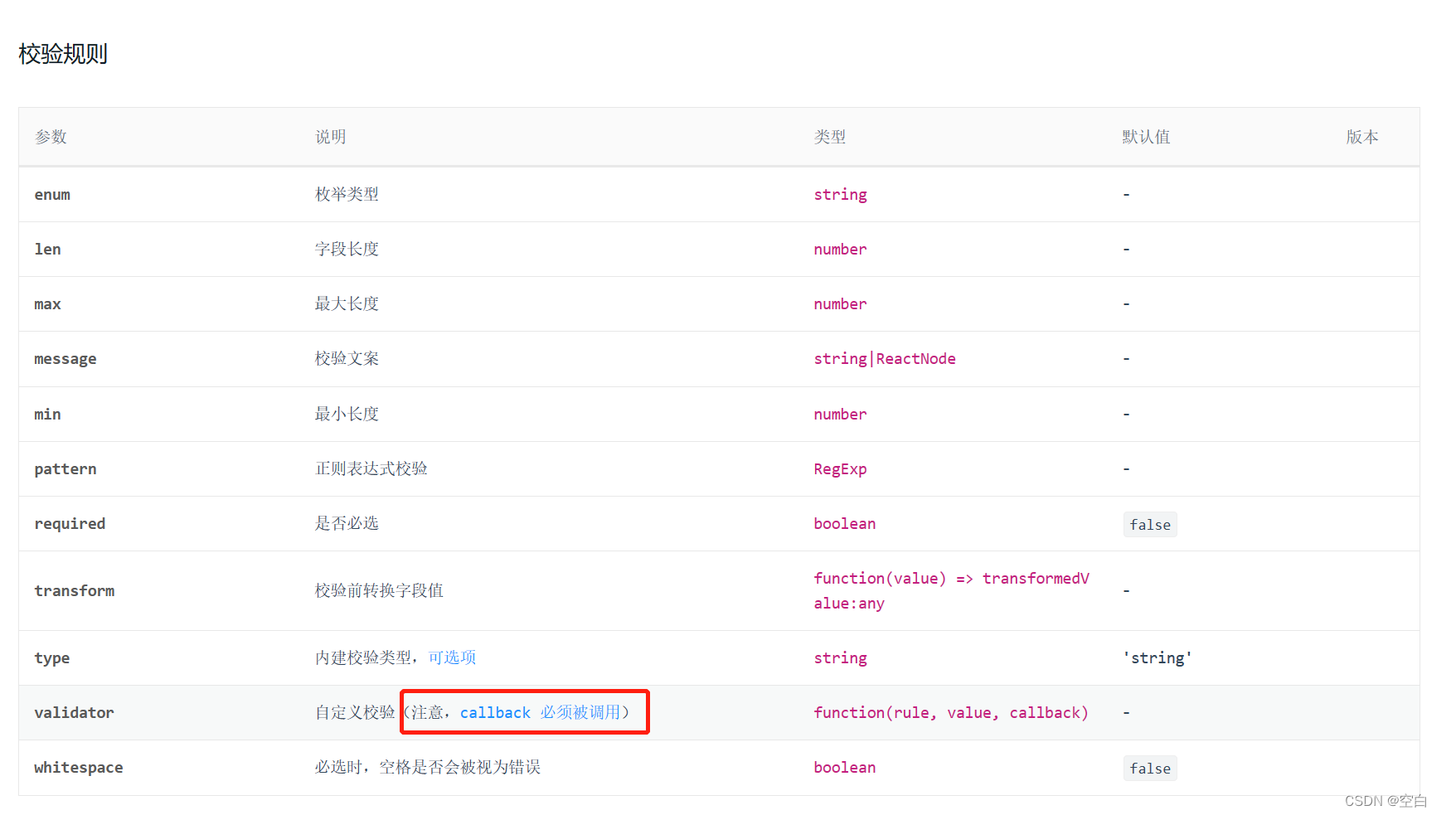Click the 枚举类型 description
1456x815 pixels.
pyautogui.click(x=347, y=194)
